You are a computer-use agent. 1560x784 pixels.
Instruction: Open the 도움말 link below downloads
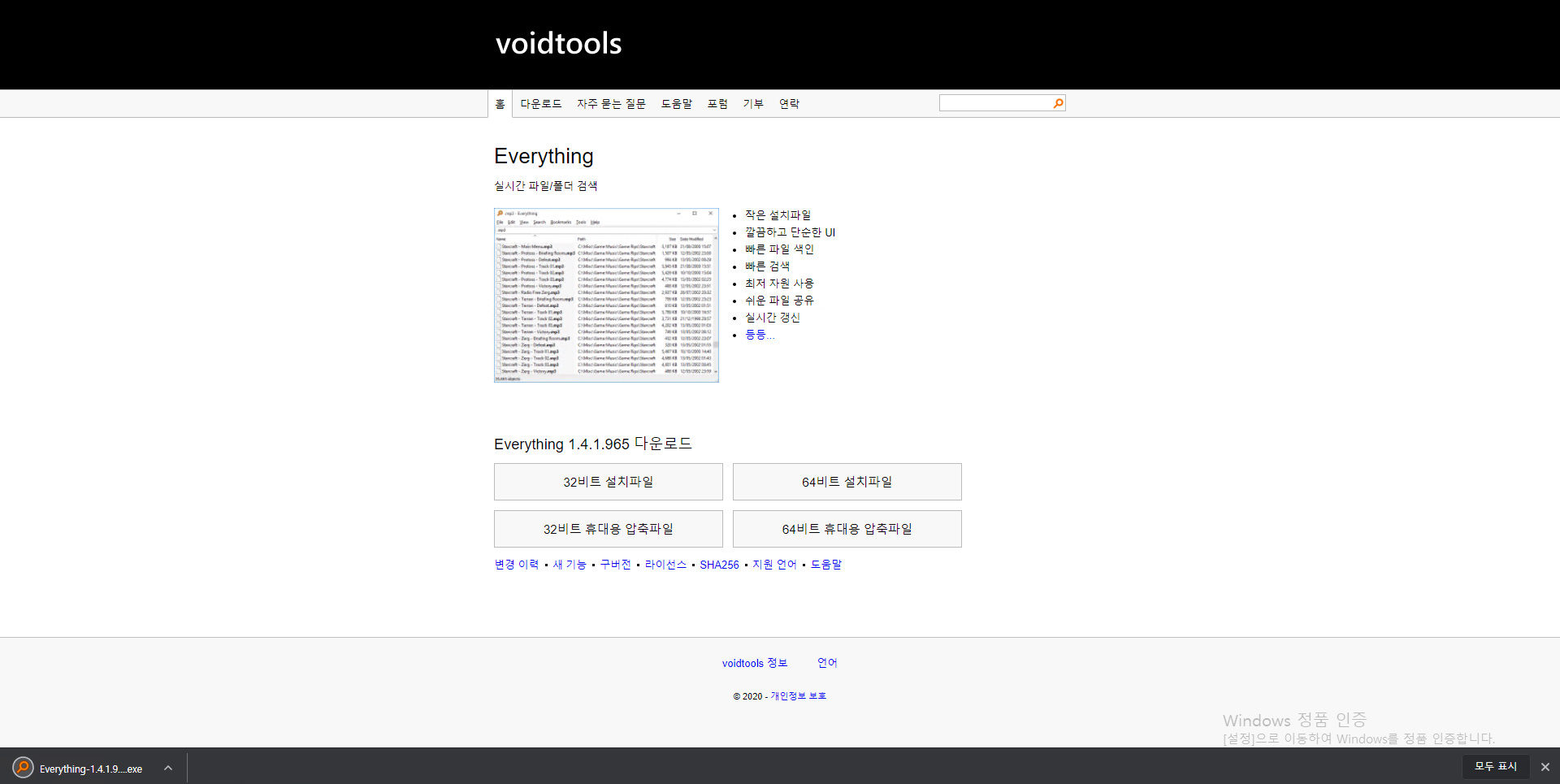tap(826, 565)
